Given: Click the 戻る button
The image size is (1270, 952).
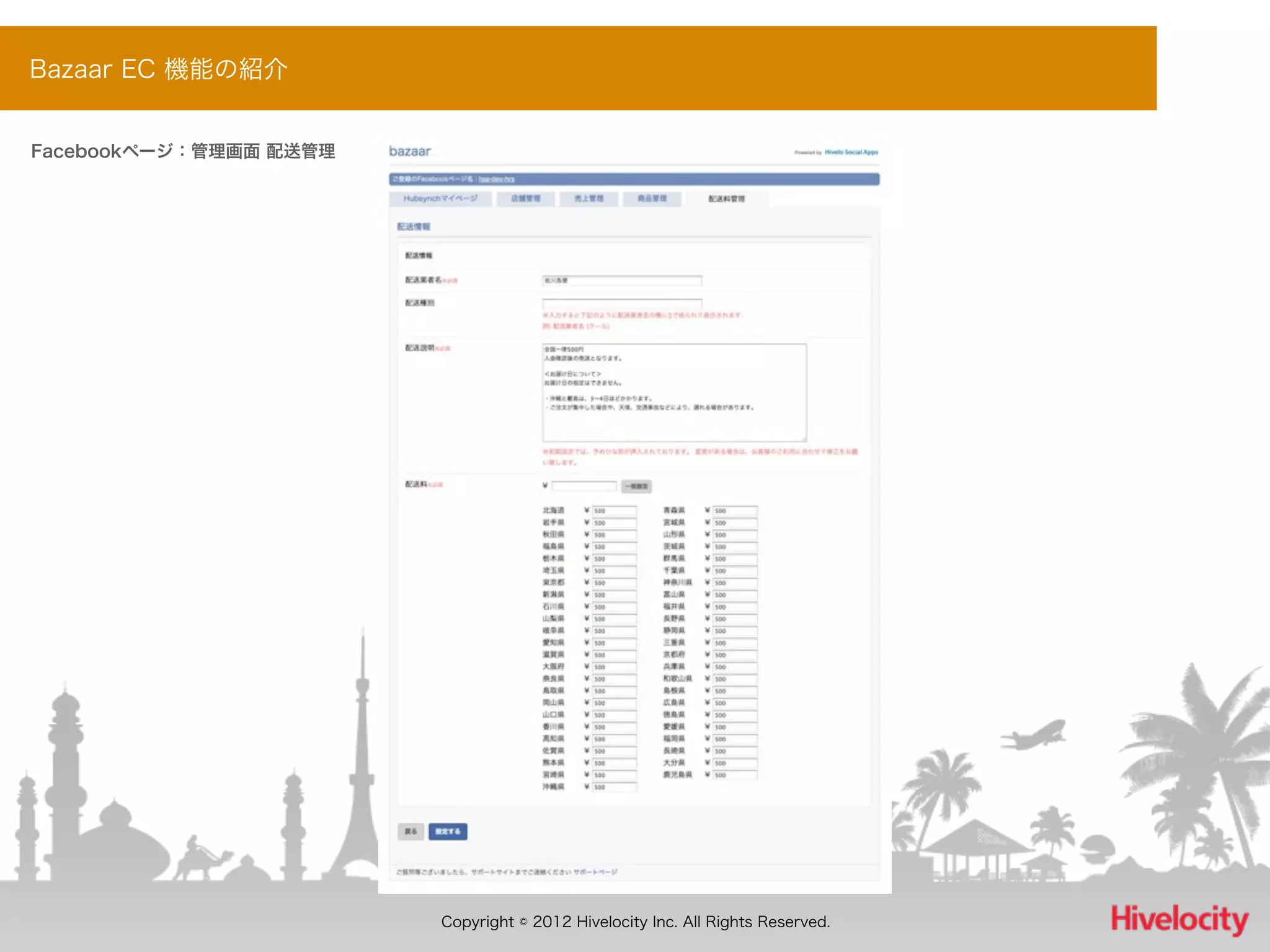Looking at the screenshot, I should tap(411, 831).
